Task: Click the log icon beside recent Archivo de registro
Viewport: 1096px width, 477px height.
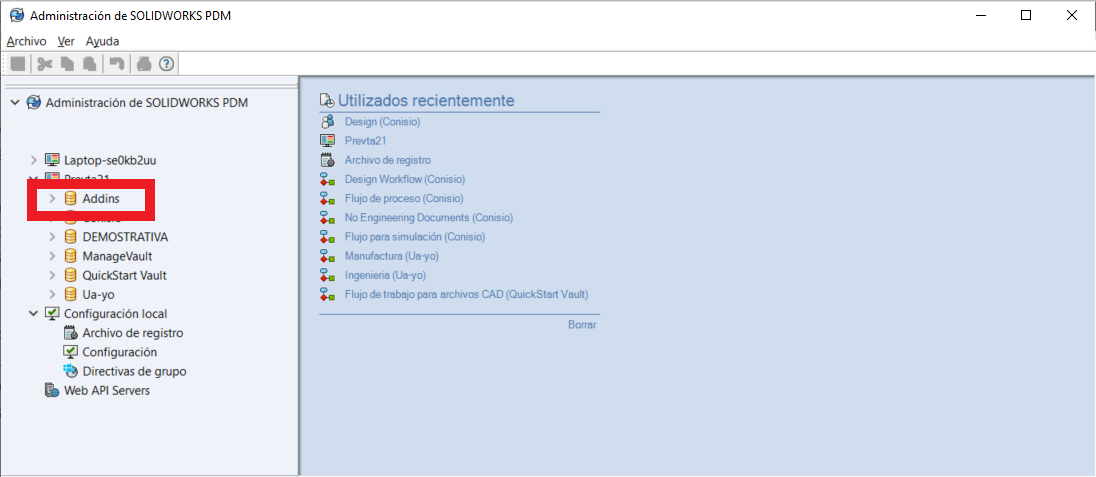Action: point(327,160)
